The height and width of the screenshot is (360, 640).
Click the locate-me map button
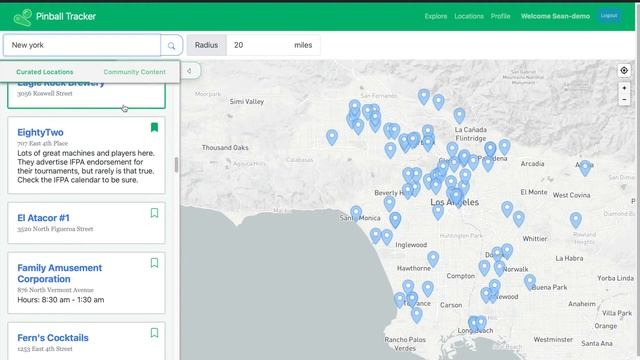624,71
